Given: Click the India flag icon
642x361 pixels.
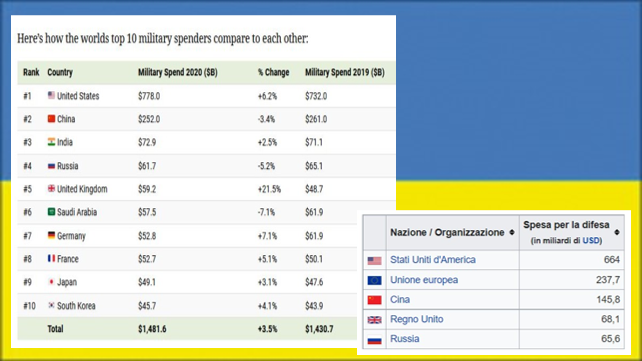Looking at the screenshot, I should pyautogui.click(x=51, y=142).
